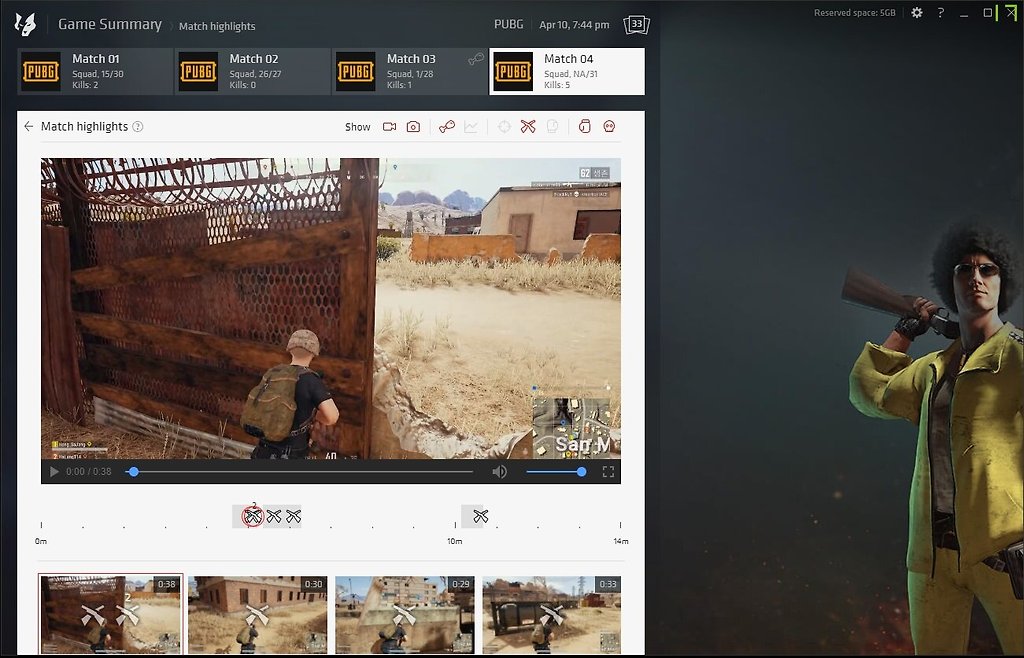Viewport: 1024px width, 658px height.
Task: Click the video seek bar
Action: click(x=301, y=471)
